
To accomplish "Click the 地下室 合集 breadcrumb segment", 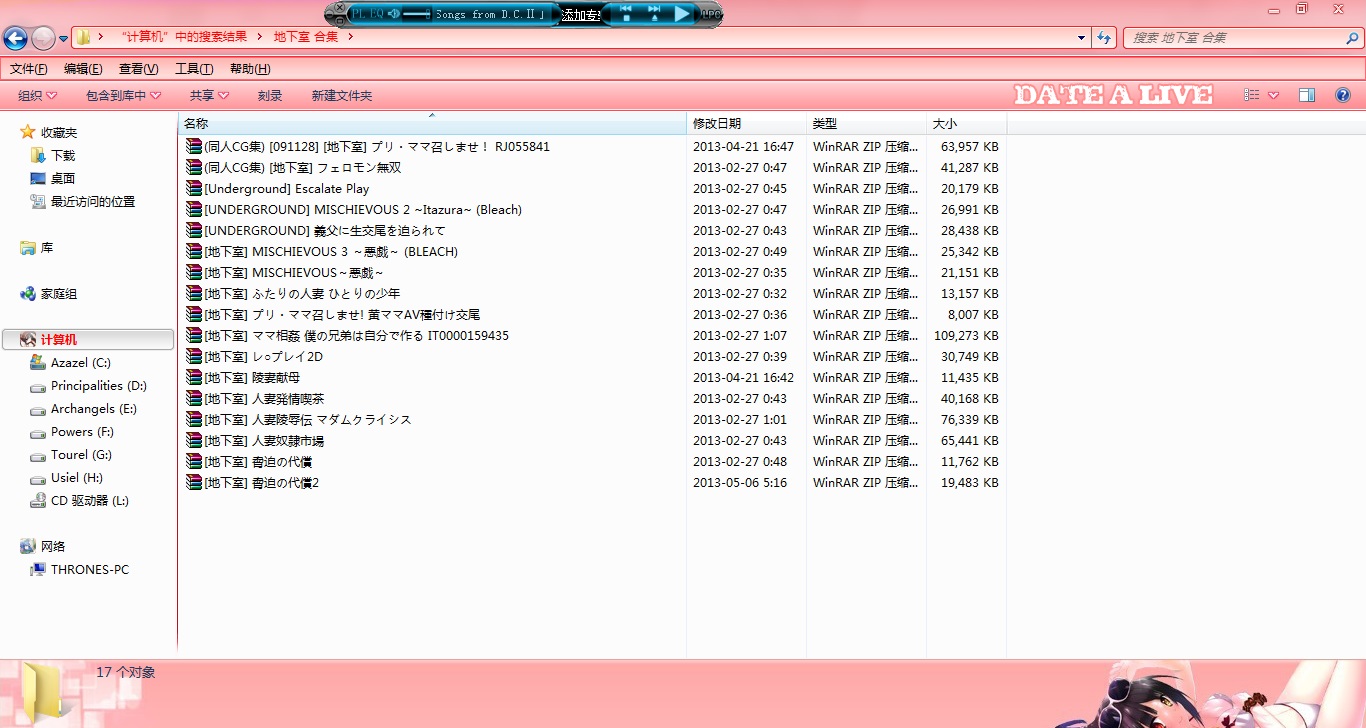I will coord(306,37).
